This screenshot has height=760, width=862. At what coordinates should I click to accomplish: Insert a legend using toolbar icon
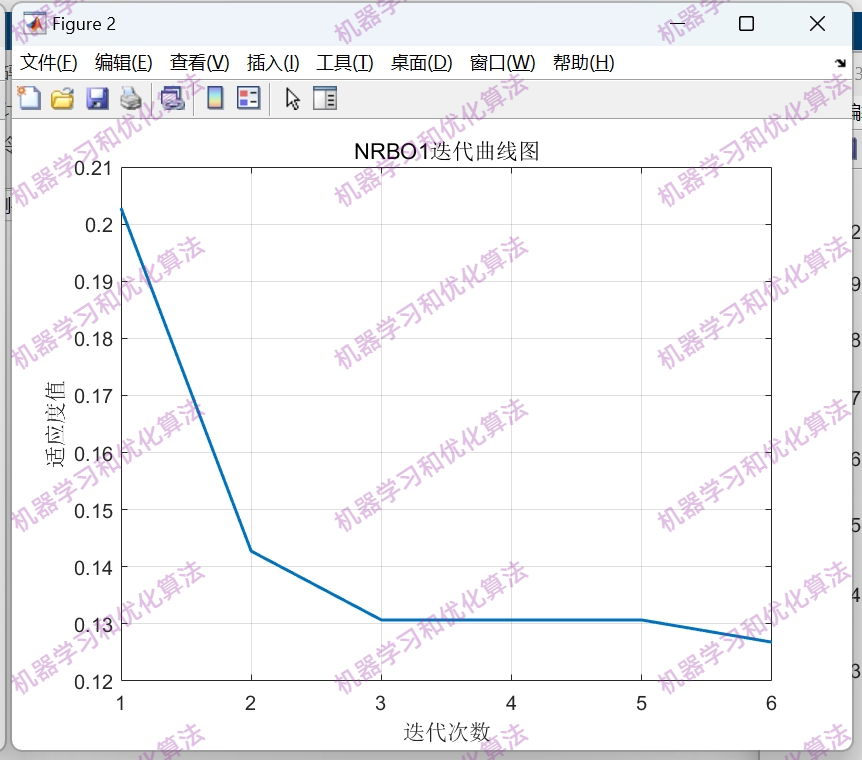[x=248, y=99]
